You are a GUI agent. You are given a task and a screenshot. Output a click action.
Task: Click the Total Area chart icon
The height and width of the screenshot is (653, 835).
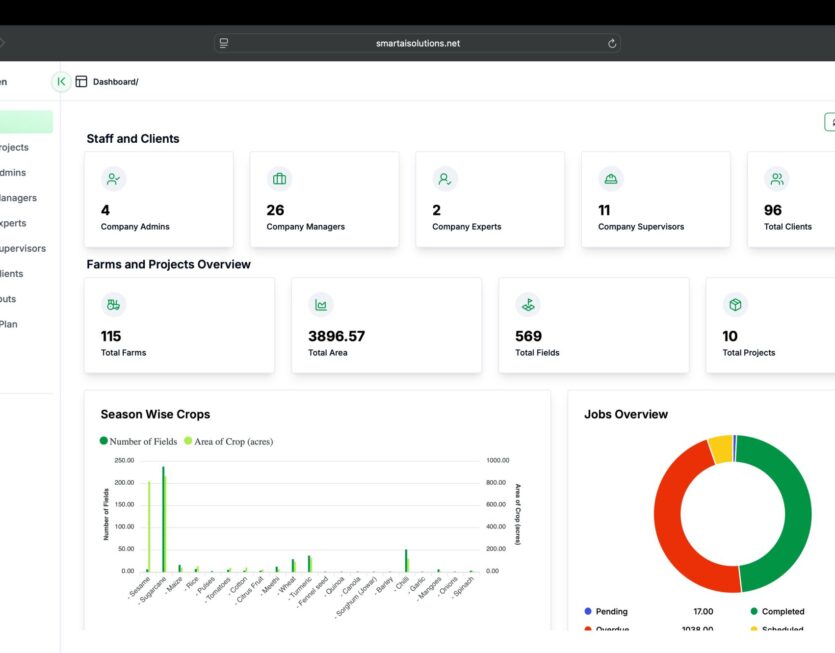pos(321,305)
